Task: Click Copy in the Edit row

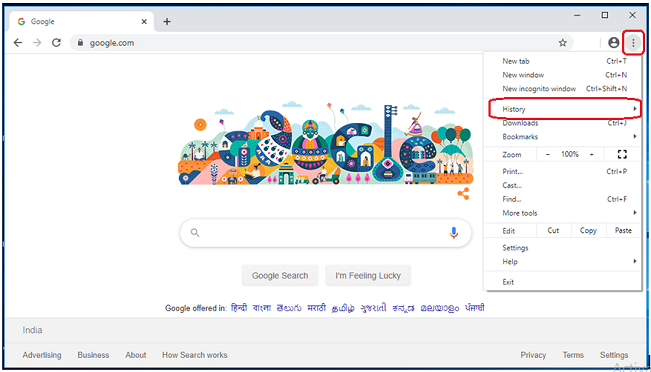Action: pyautogui.click(x=588, y=230)
